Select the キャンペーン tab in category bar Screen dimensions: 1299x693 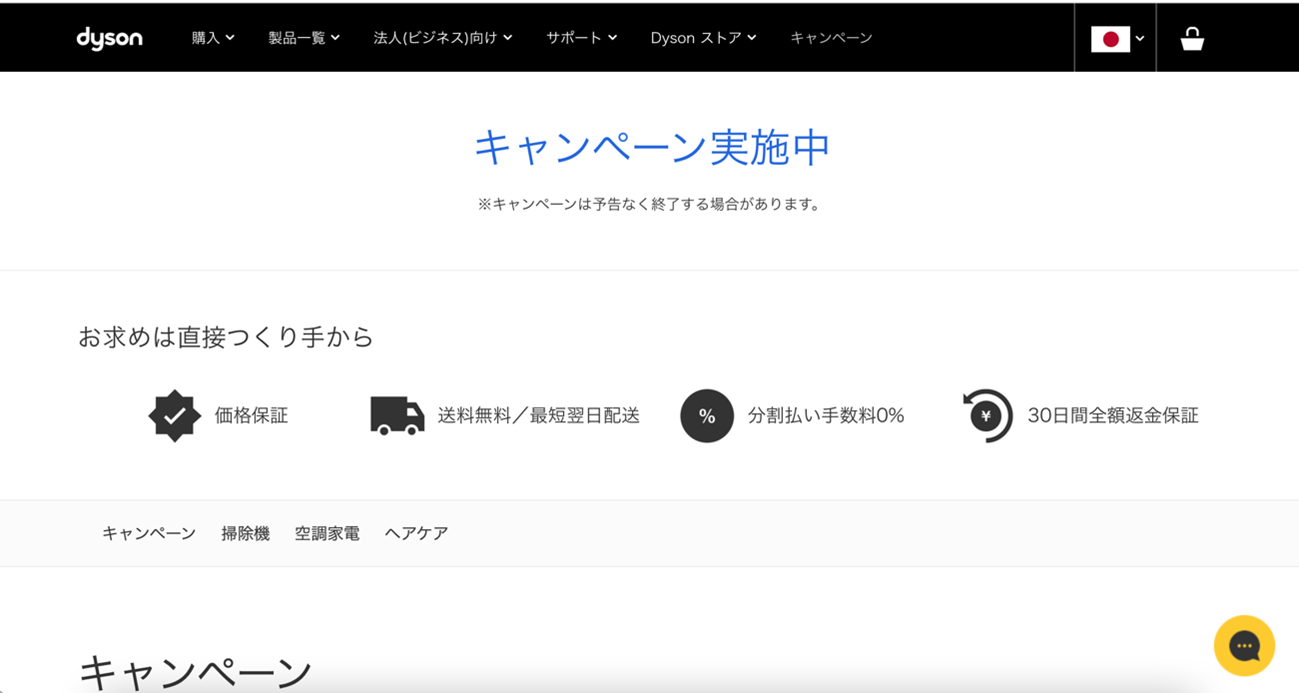point(149,534)
